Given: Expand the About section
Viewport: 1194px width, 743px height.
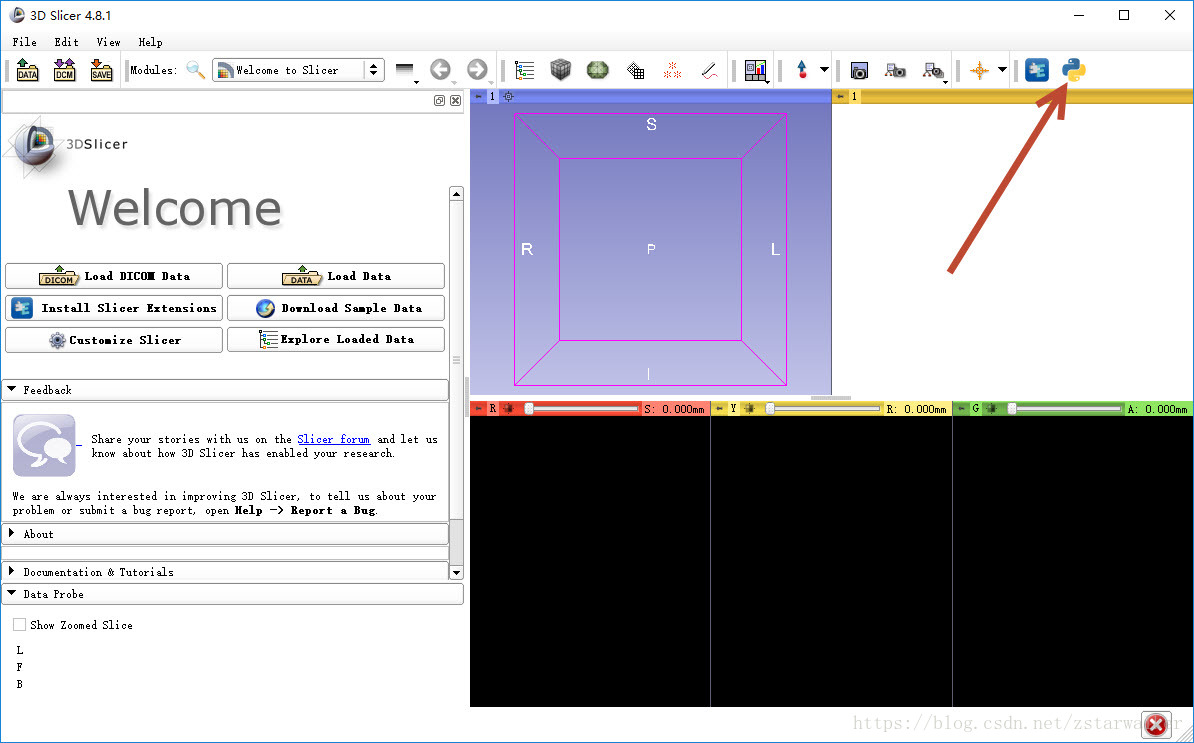Looking at the screenshot, I should tap(225, 534).
